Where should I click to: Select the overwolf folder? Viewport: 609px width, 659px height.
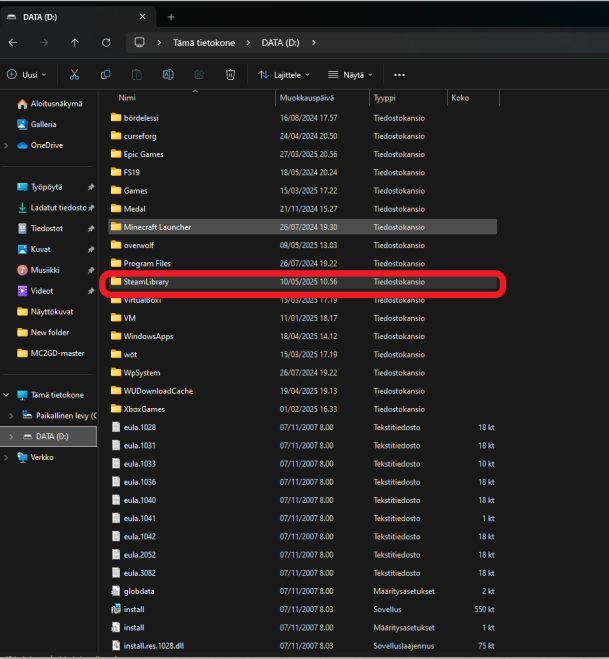[303, 245]
